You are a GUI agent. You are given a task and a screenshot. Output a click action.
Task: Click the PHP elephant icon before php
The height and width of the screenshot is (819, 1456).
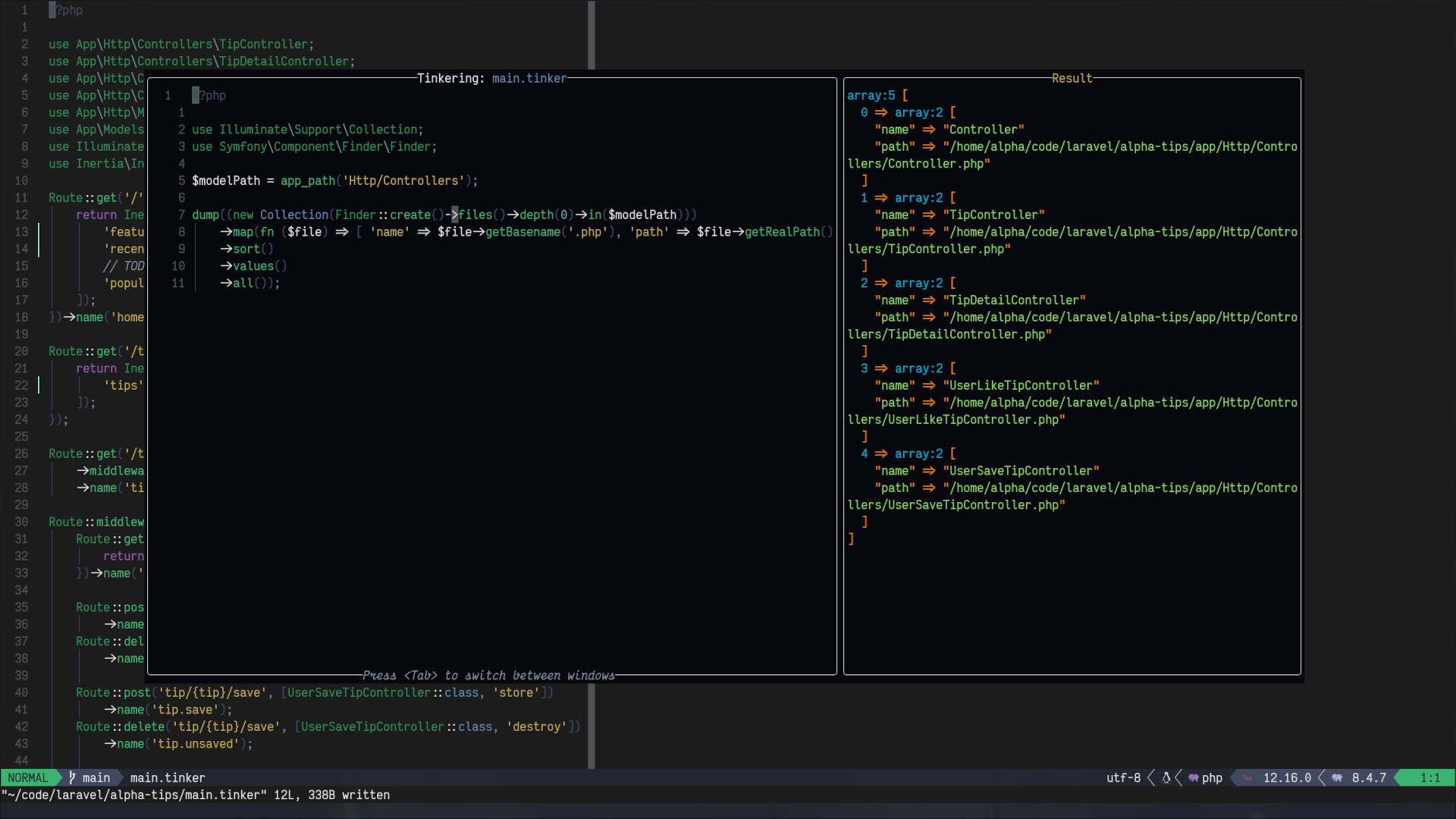pos(1194,778)
